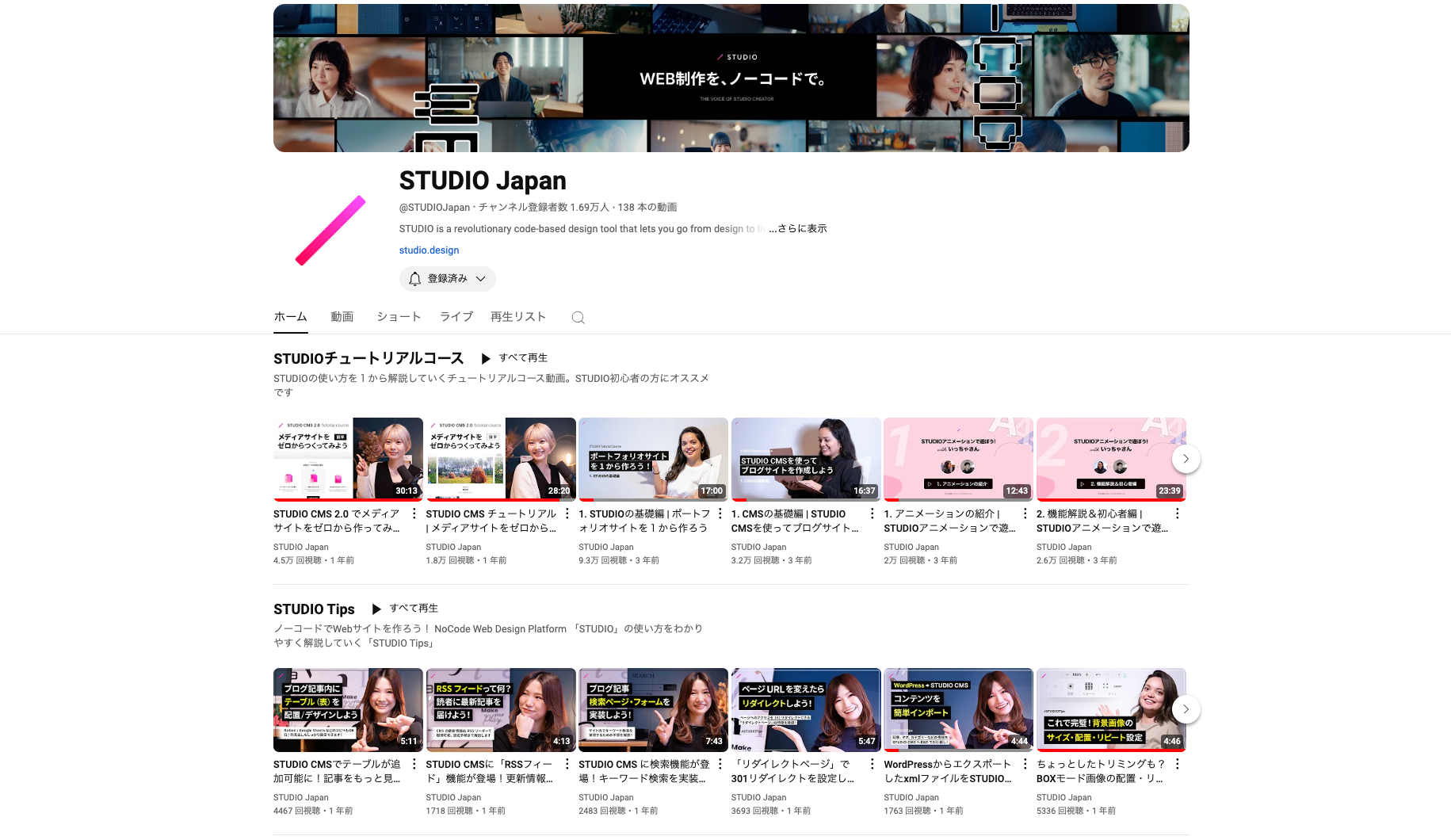Switch to the ライブ tab
Image resolution: width=1451 pixels, height=840 pixels.
pos(456,317)
